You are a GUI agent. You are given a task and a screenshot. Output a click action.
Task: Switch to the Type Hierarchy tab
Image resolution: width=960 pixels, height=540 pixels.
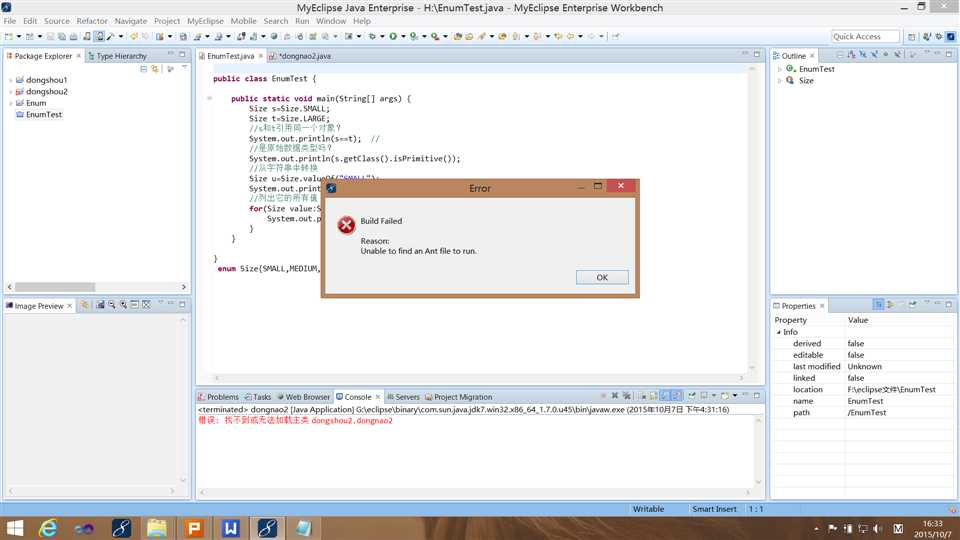[x=117, y=56]
